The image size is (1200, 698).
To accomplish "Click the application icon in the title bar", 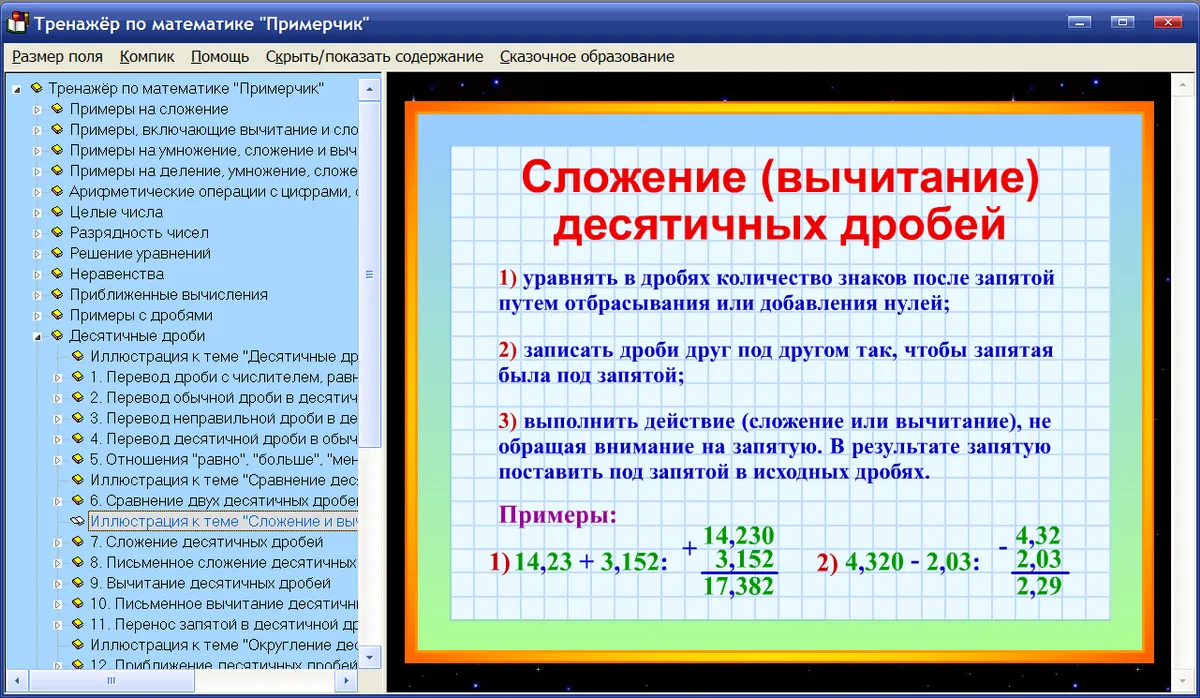I will point(17,22).
